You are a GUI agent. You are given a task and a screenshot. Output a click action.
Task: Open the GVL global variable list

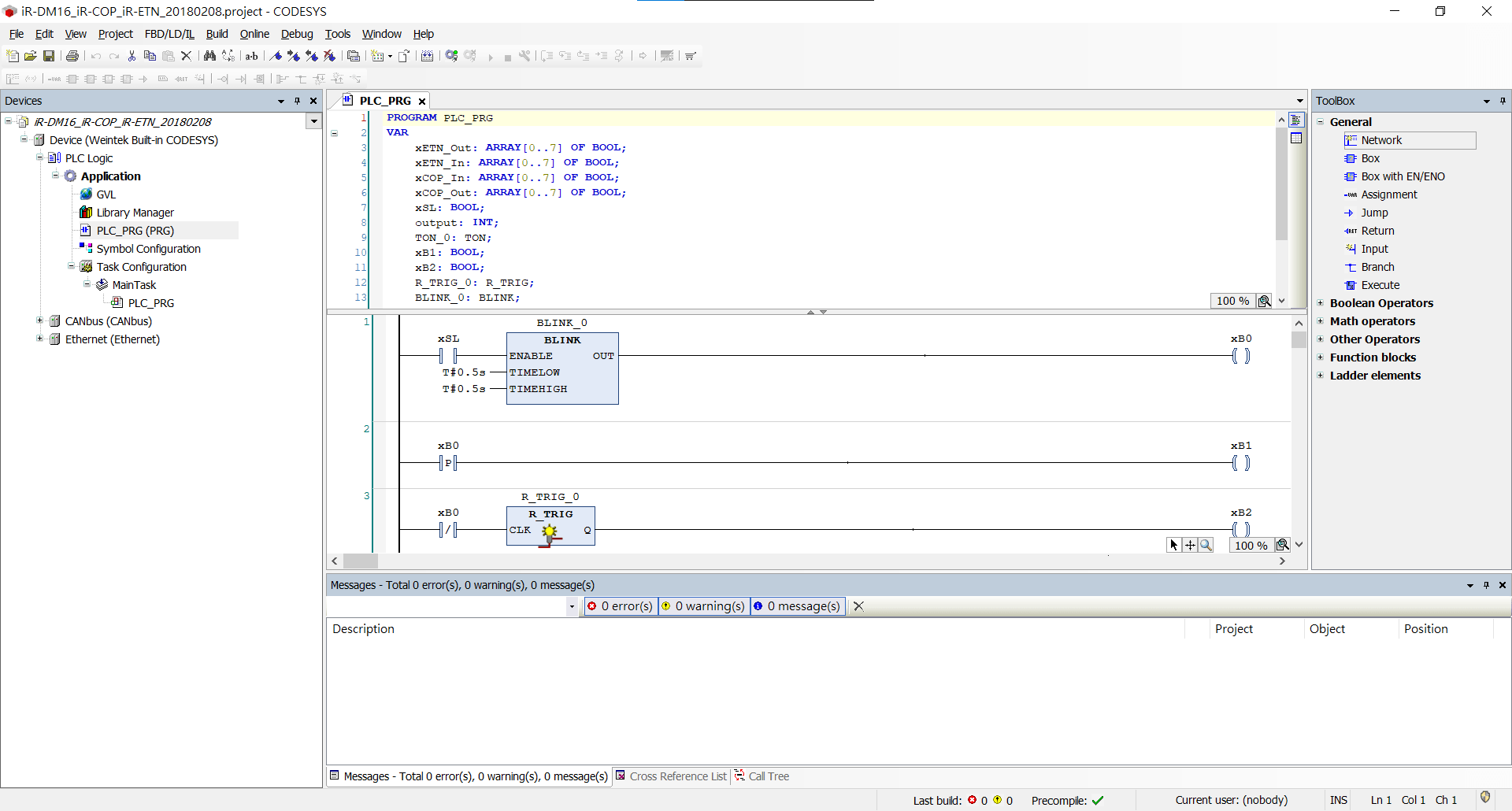(106, 194)
